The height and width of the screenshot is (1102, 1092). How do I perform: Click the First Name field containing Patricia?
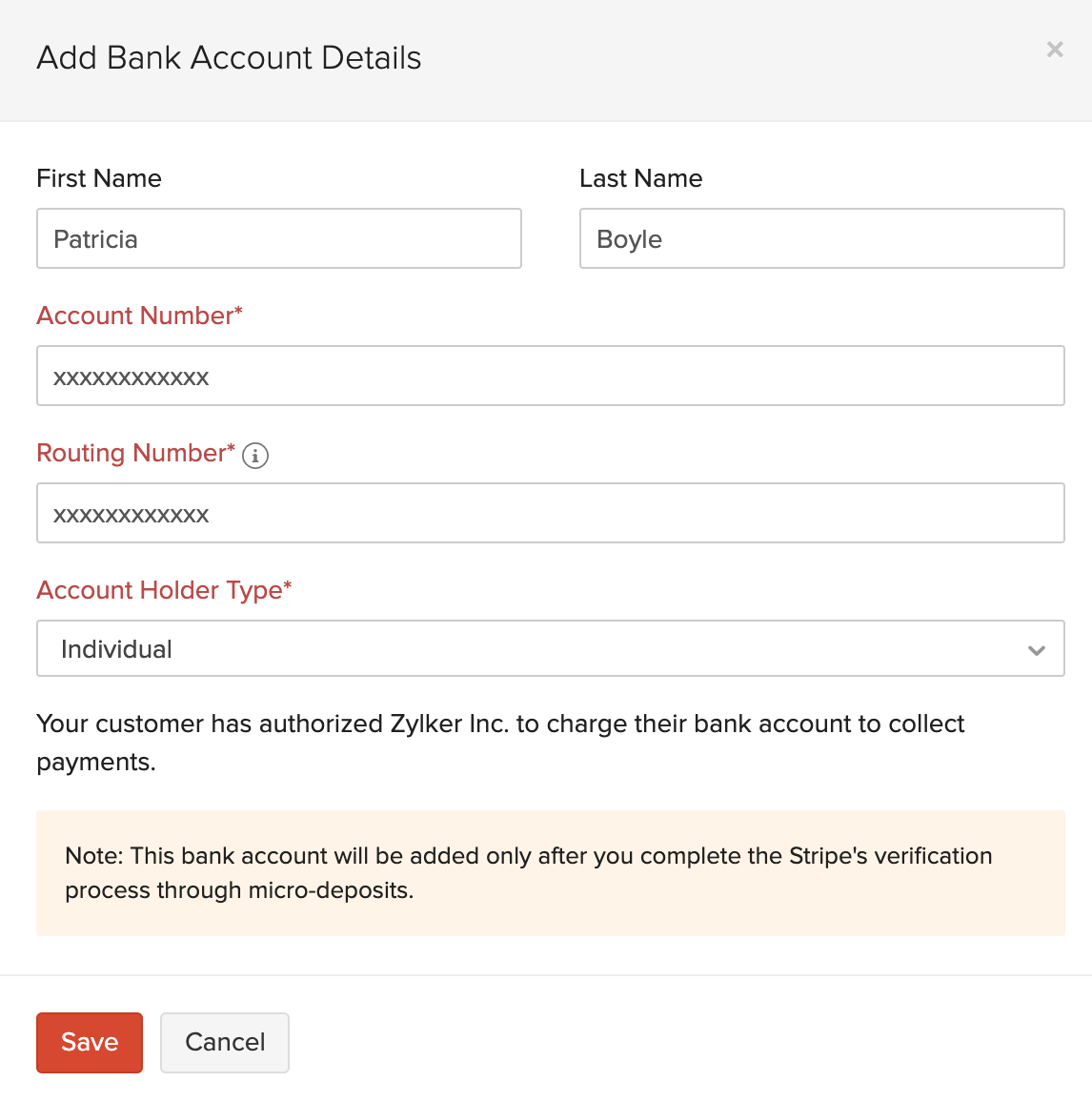(x=278, y=238)
